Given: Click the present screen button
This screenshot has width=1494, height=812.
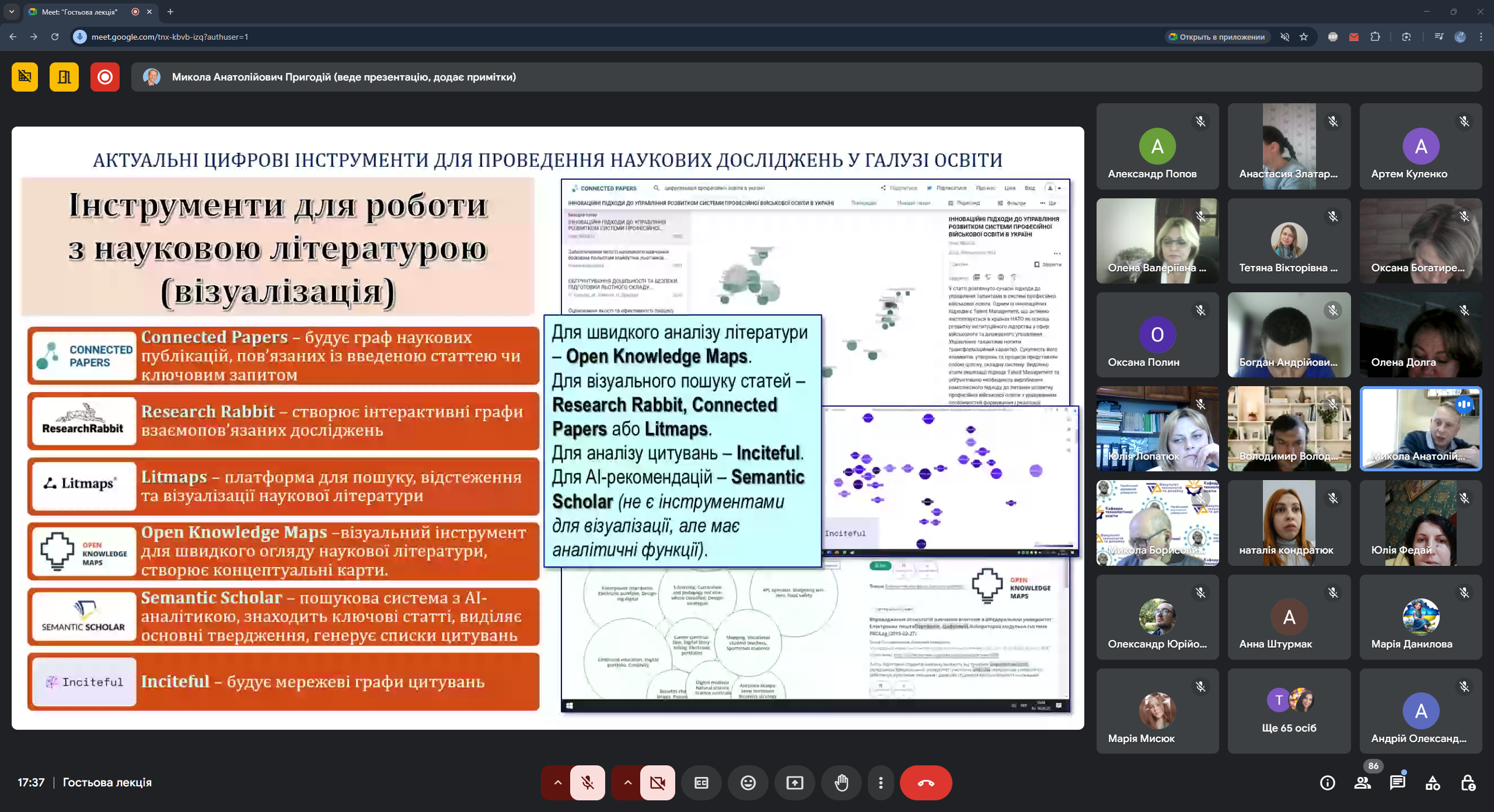Looking at the screenshot, I should pyautogui.click(x=795, y=783).
